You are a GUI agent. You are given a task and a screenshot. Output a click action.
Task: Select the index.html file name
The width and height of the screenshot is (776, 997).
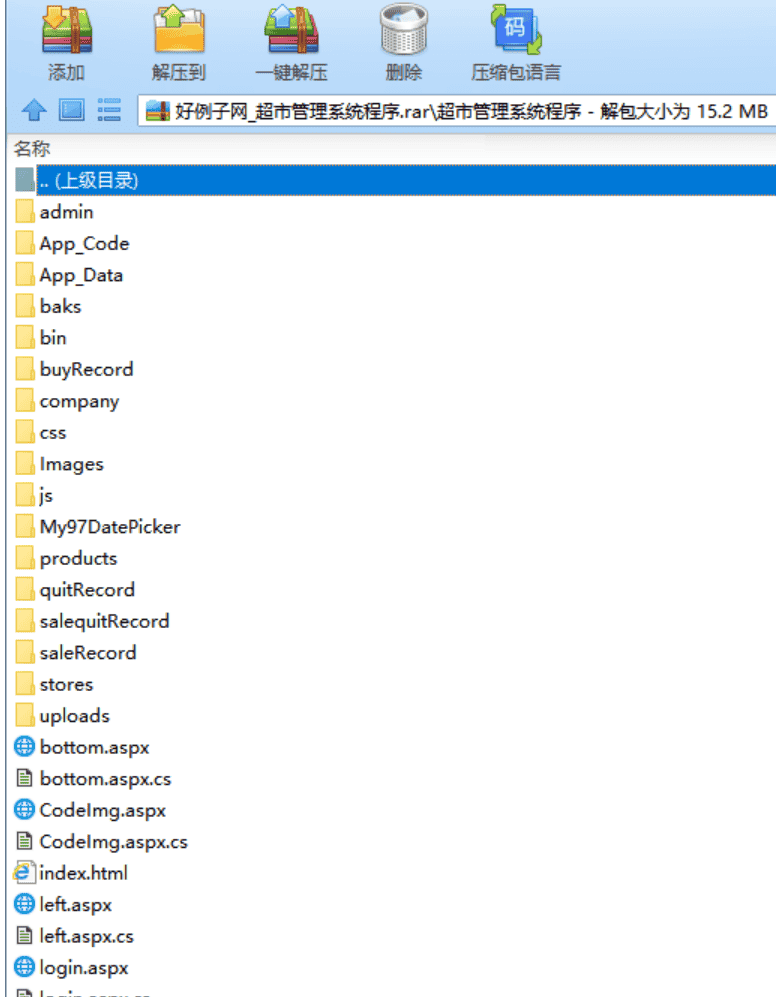(83, 873)
